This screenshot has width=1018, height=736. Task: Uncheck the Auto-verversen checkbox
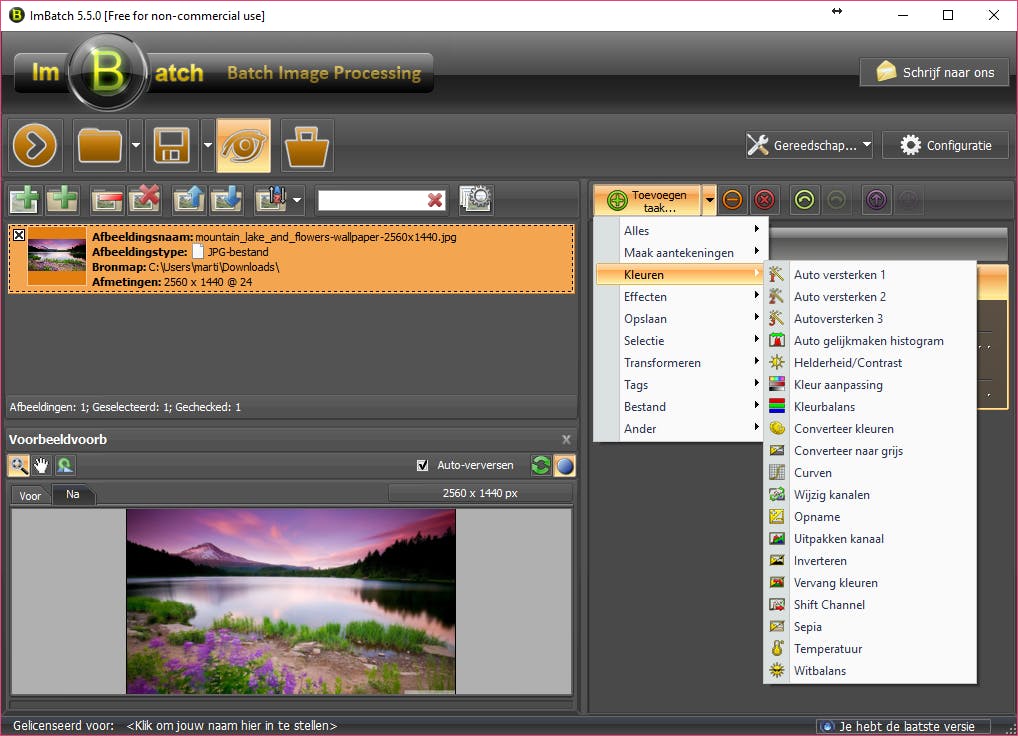coord(423,465)
